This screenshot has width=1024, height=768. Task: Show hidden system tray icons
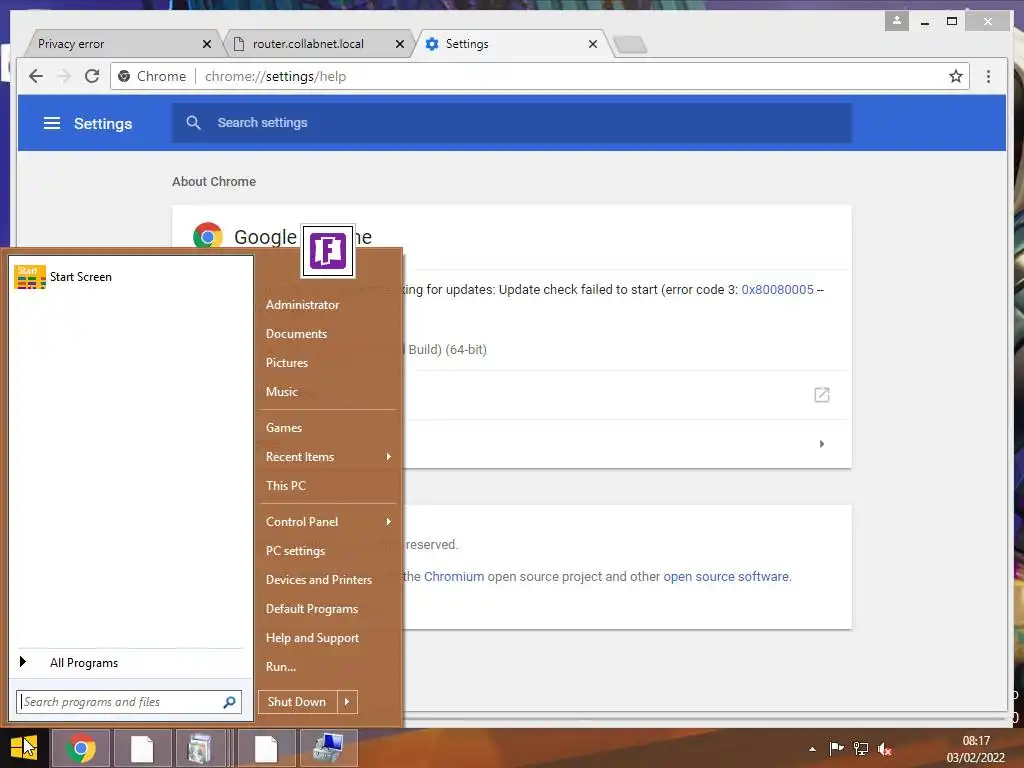click(812, 749)
